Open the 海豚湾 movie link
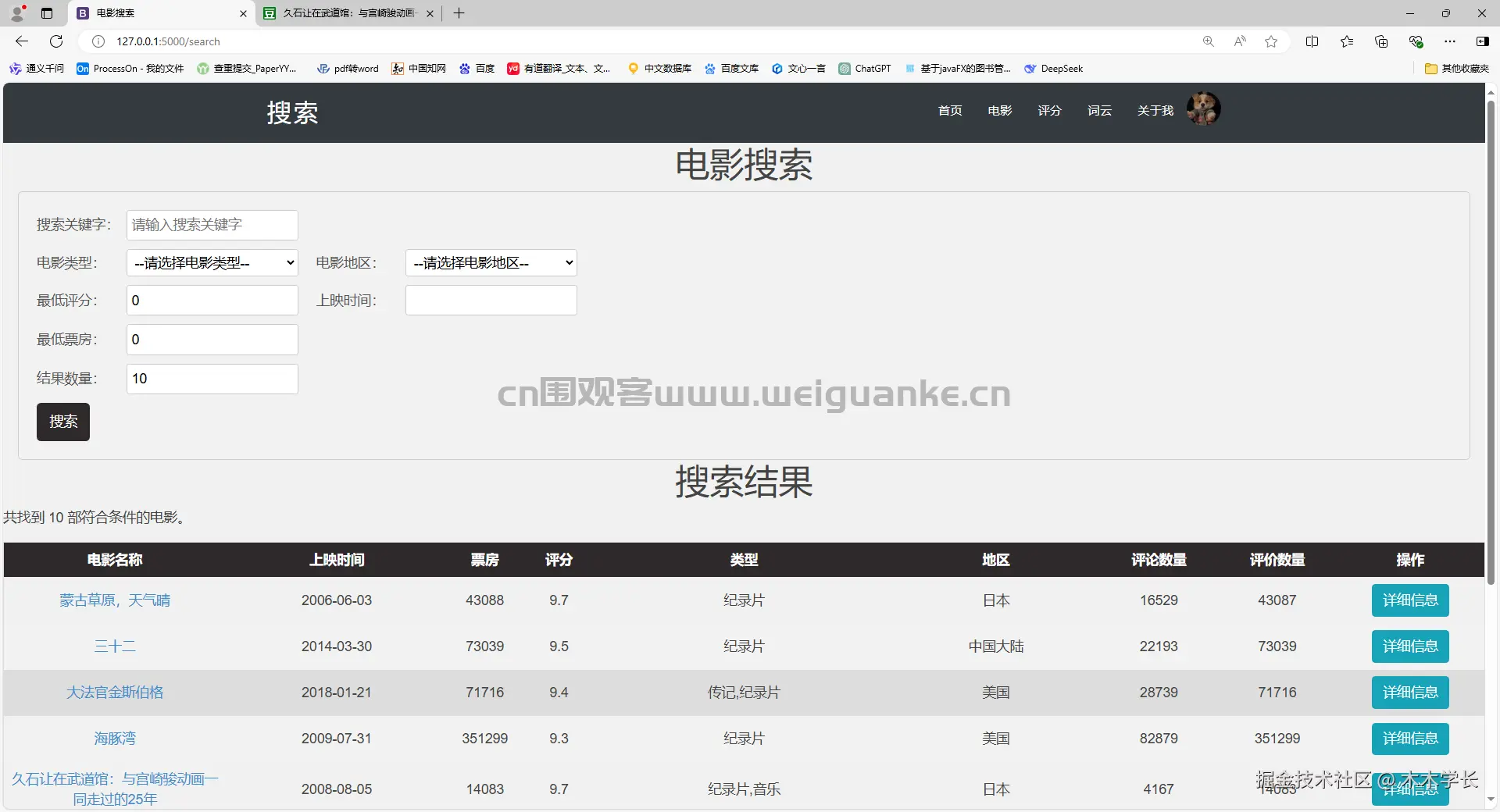1500x812 pixels. click(x=115, y=739)
